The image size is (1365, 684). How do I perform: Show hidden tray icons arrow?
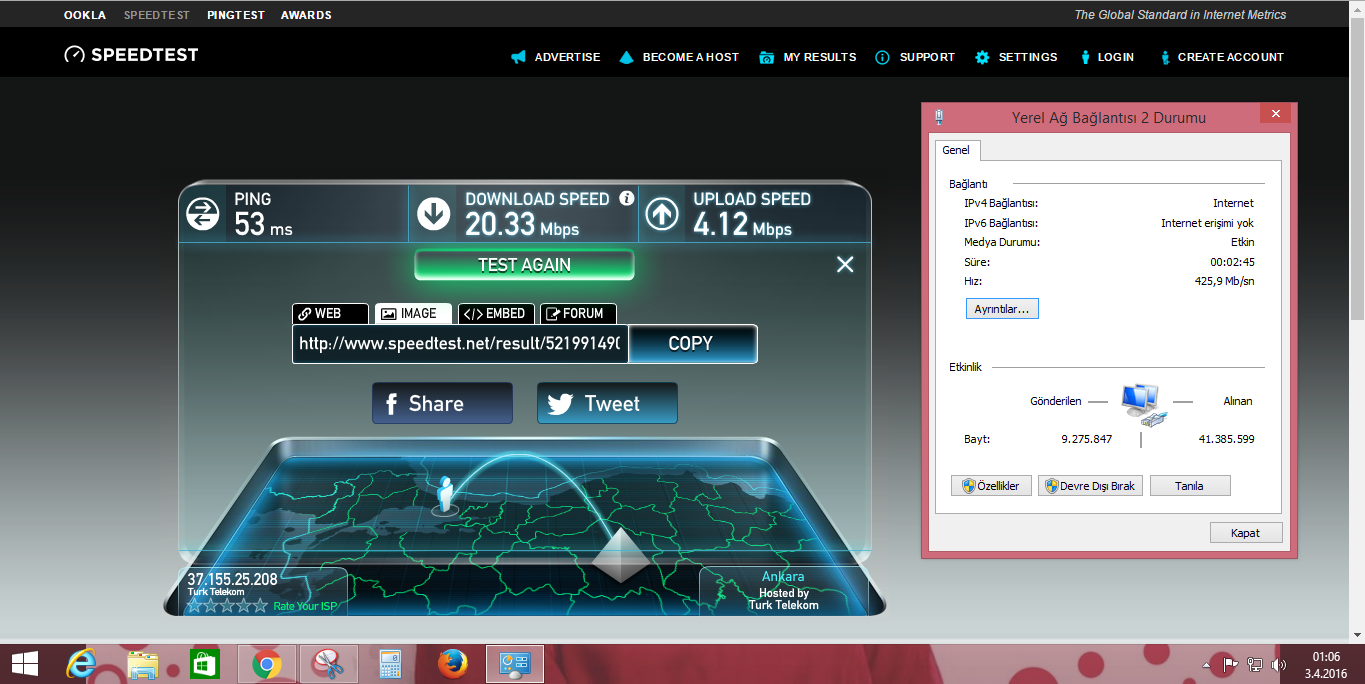[1206, 664]
